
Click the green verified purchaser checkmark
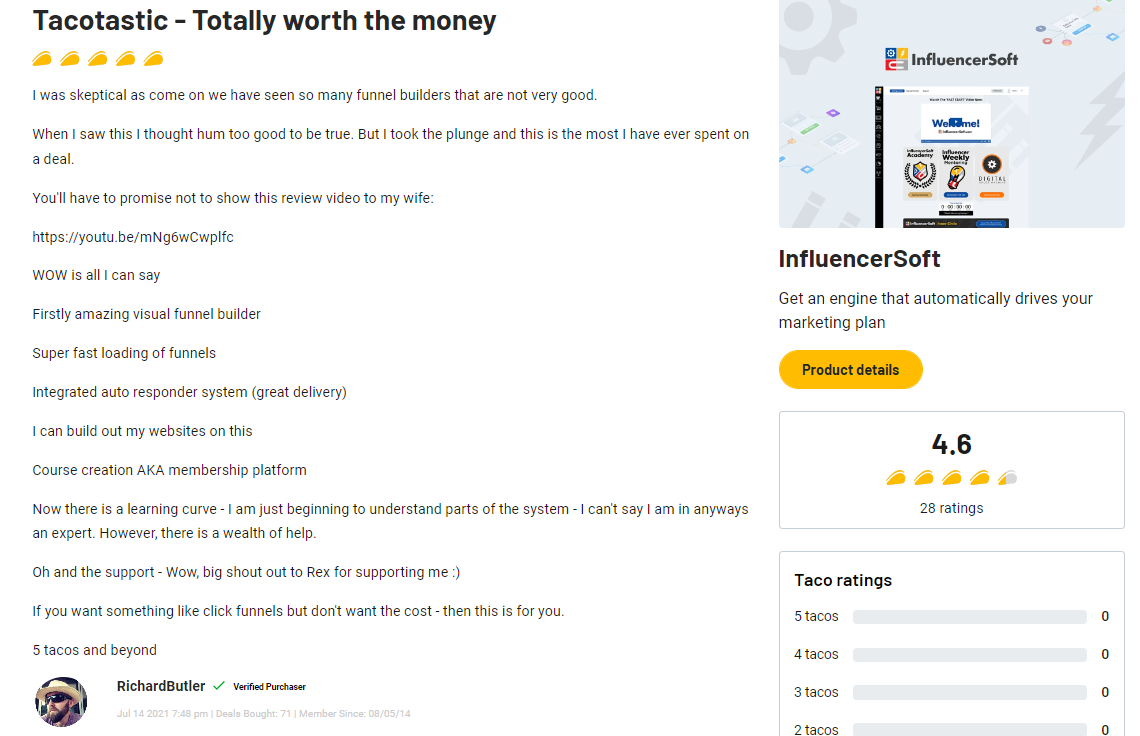point(219,686)
